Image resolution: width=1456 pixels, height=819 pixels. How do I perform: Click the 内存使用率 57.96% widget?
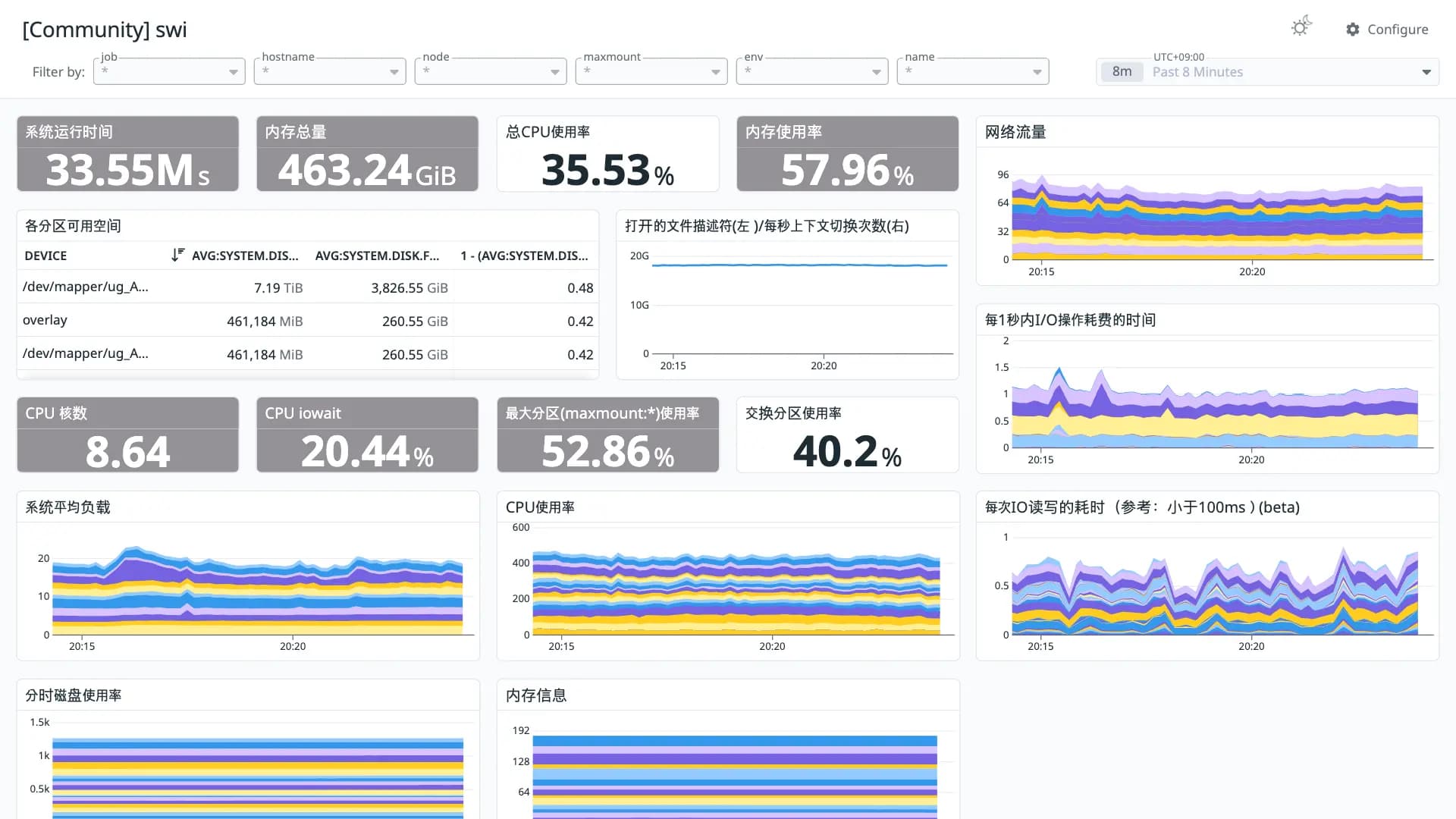coord(847,153)
